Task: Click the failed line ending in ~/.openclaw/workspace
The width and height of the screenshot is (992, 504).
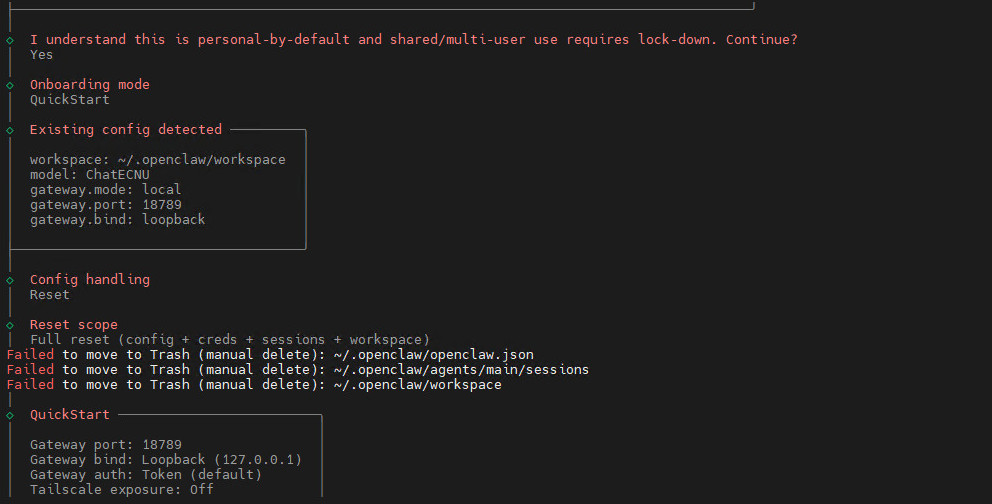Action: click(x=254, y=385)
